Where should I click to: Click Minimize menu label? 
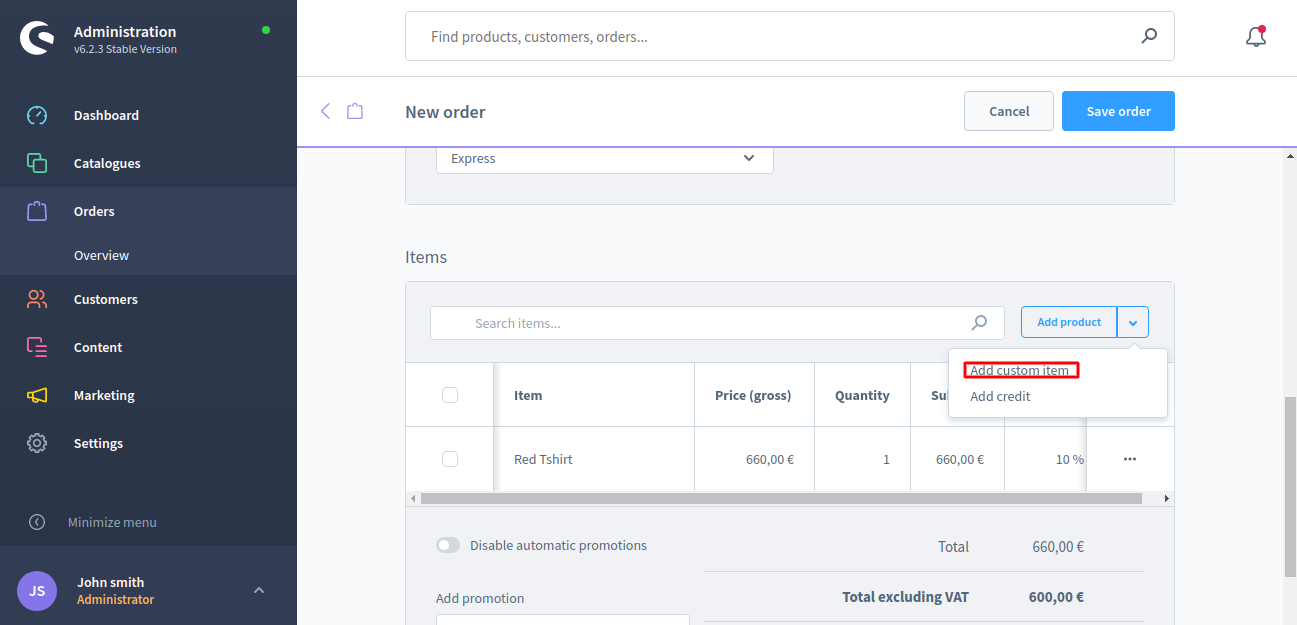[112, 522]
